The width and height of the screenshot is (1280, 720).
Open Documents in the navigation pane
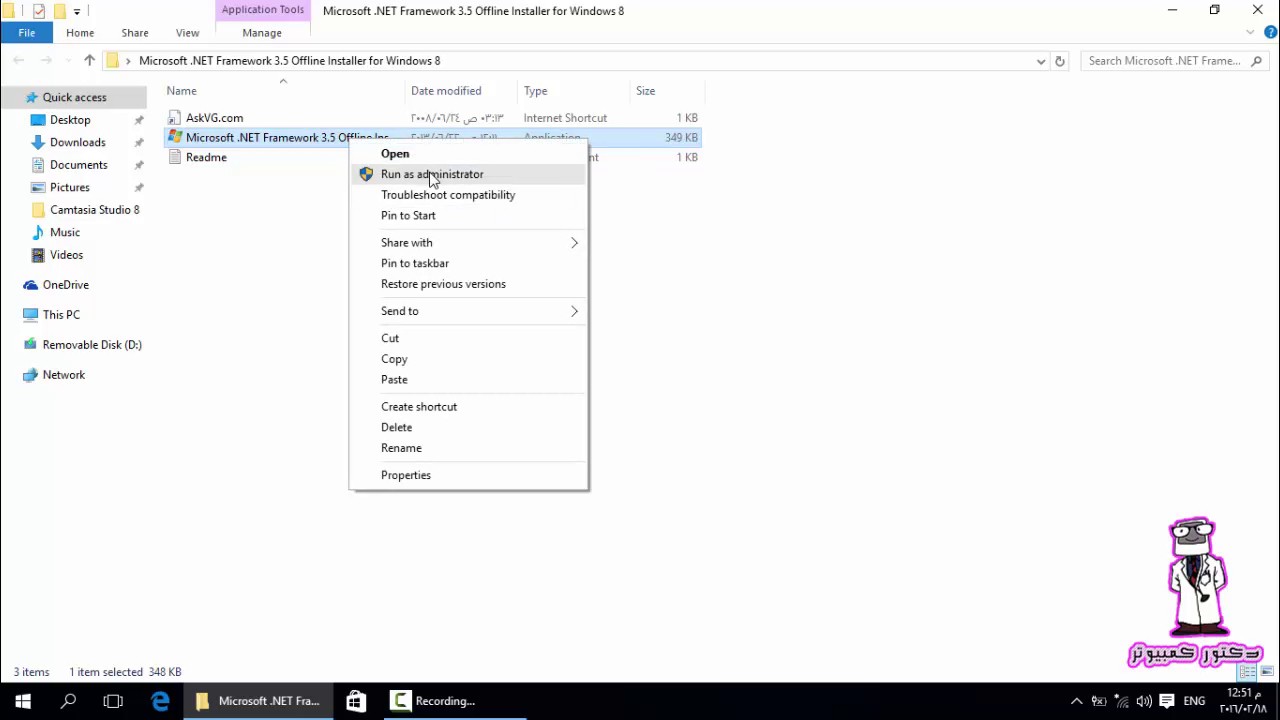click(78, 165)
